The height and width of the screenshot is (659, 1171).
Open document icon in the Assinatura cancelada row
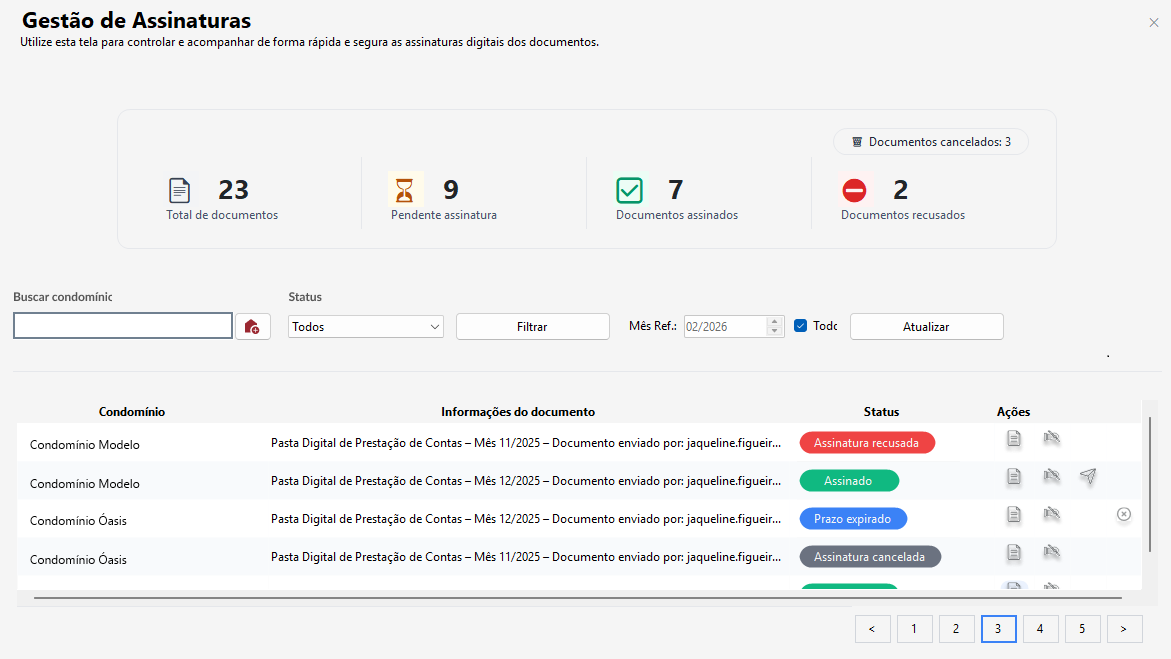point(1013,553)
